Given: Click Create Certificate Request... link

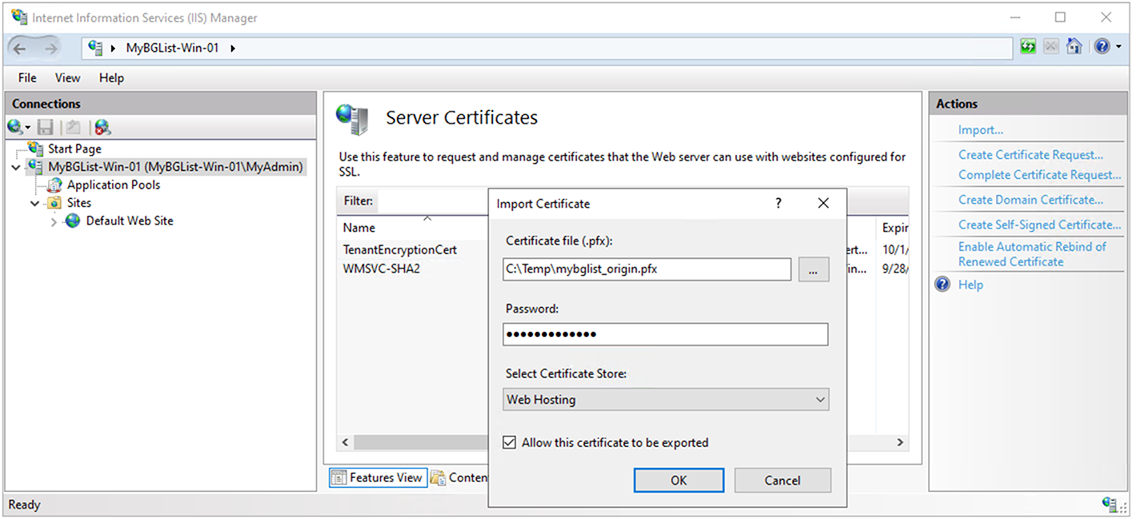Looking at the screenshot, I should 1030,155.
